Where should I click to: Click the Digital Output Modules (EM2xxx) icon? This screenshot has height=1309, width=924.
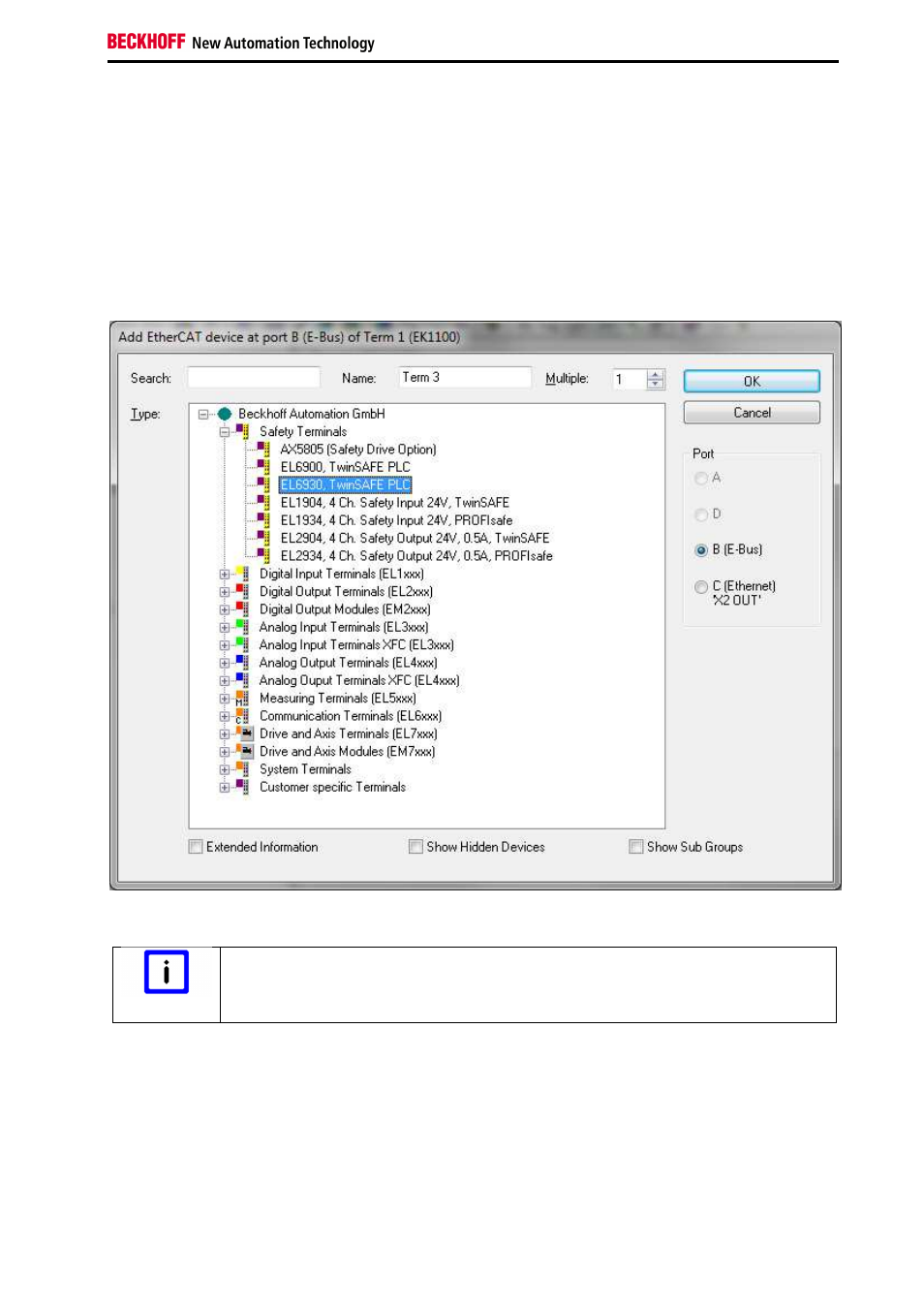click(x=242, y=608)
